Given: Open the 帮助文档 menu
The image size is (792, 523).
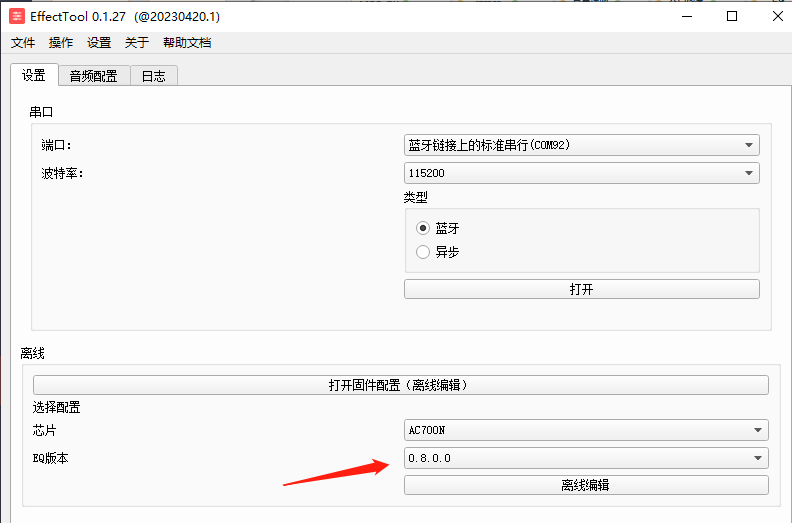Looking at the screenshot, I should [187, 43].
